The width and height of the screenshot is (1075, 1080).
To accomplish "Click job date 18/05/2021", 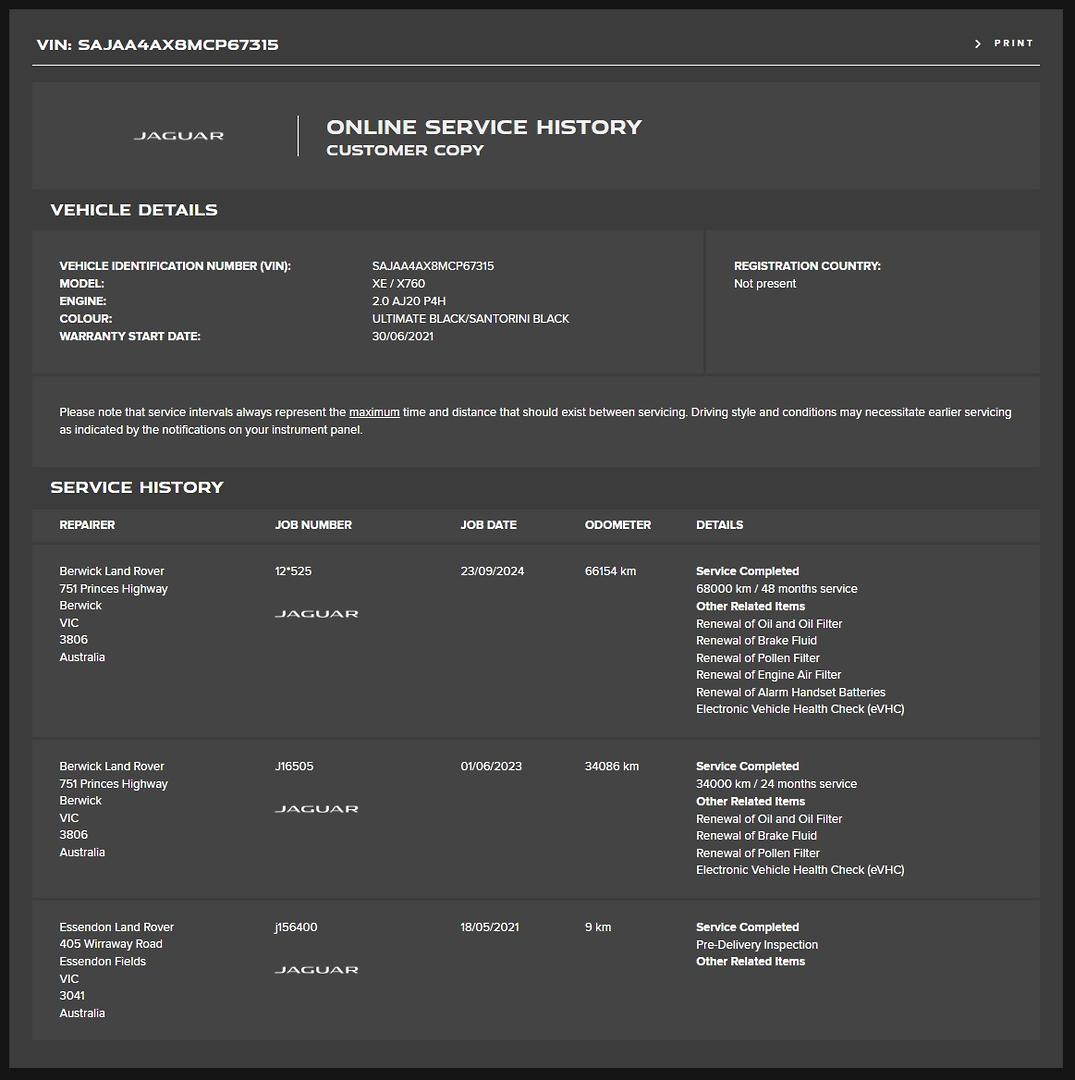I will tap(490, 927).
